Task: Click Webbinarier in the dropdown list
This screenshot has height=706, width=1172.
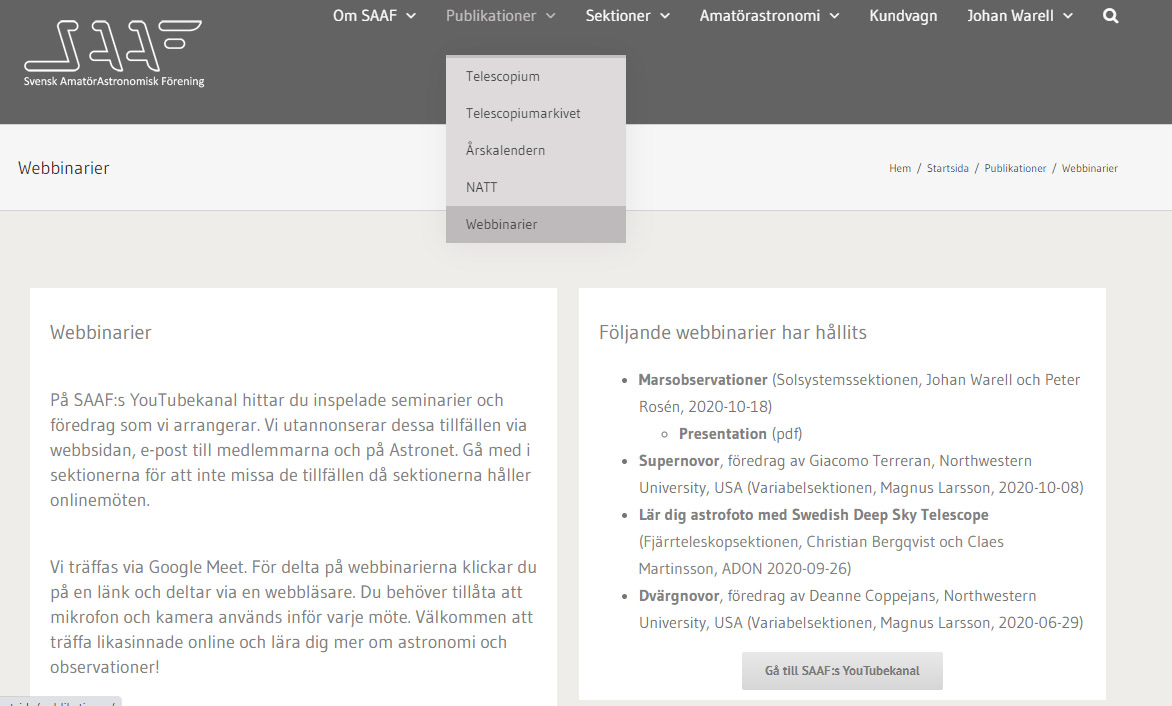Action: (x=501, y=225)
